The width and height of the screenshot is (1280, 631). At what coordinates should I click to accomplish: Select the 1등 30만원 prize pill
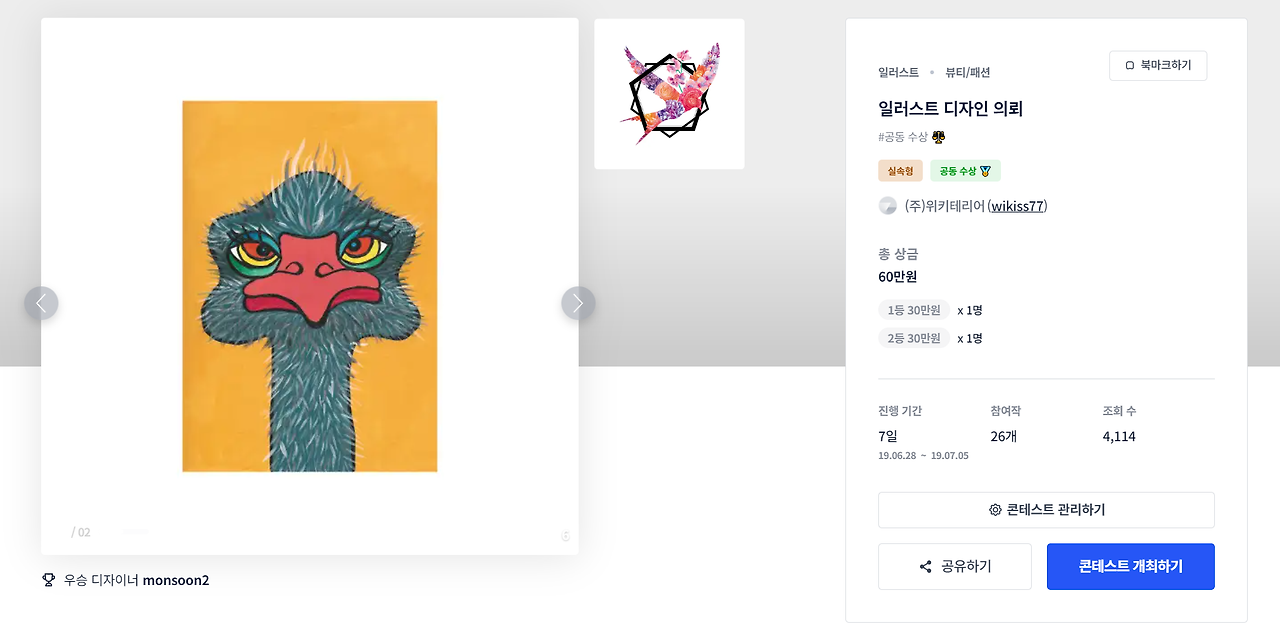pyautogui.click(x=914, y=310)
